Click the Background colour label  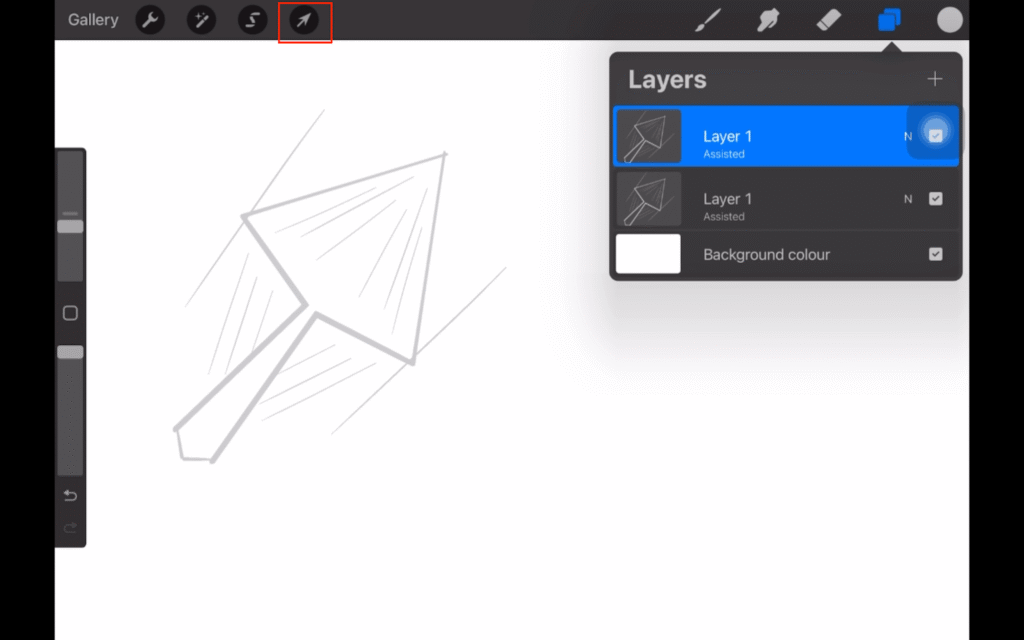click(x=766, y=255)
